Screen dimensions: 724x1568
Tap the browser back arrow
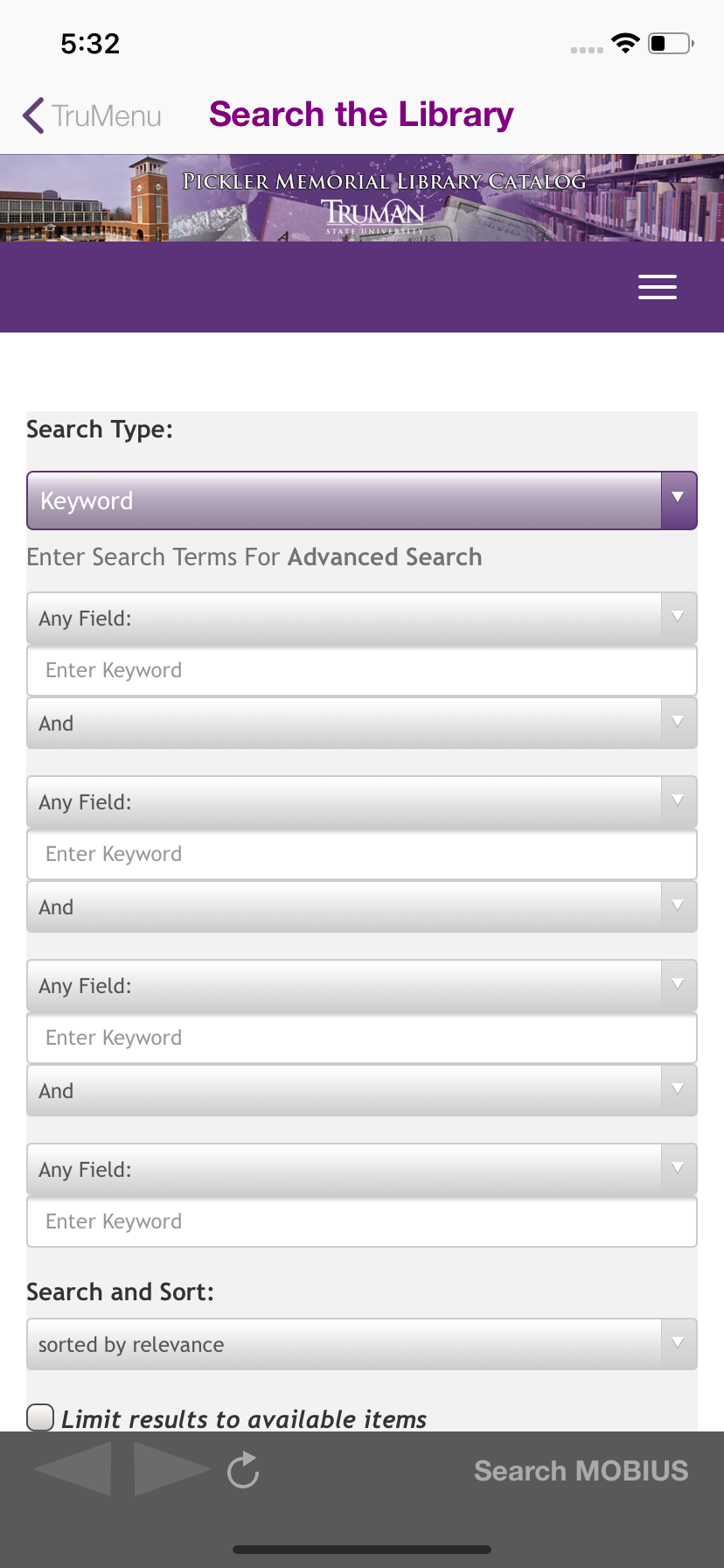[x=73, y=1469]
